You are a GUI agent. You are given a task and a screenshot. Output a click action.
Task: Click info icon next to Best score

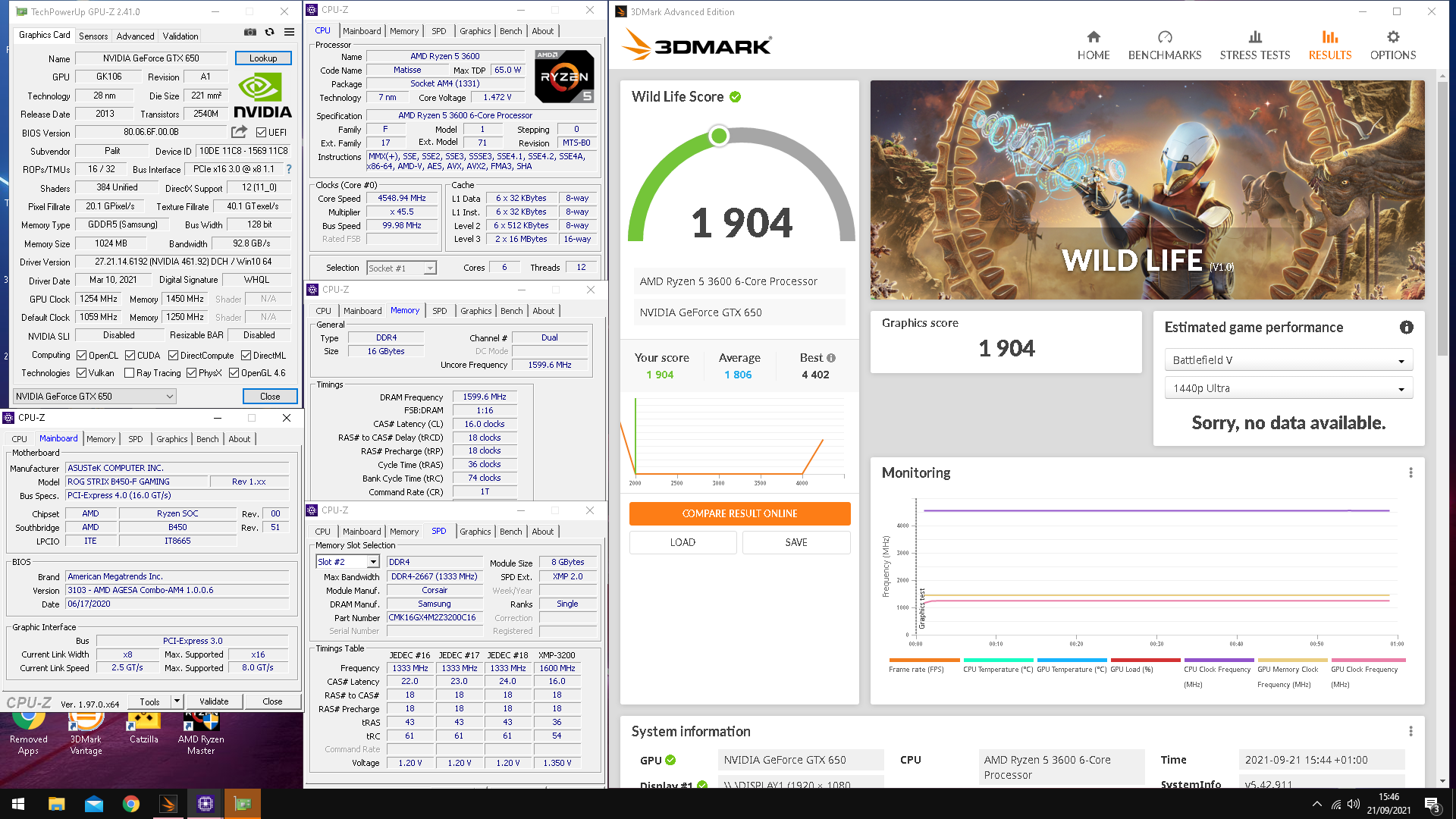tap(831, 358)
